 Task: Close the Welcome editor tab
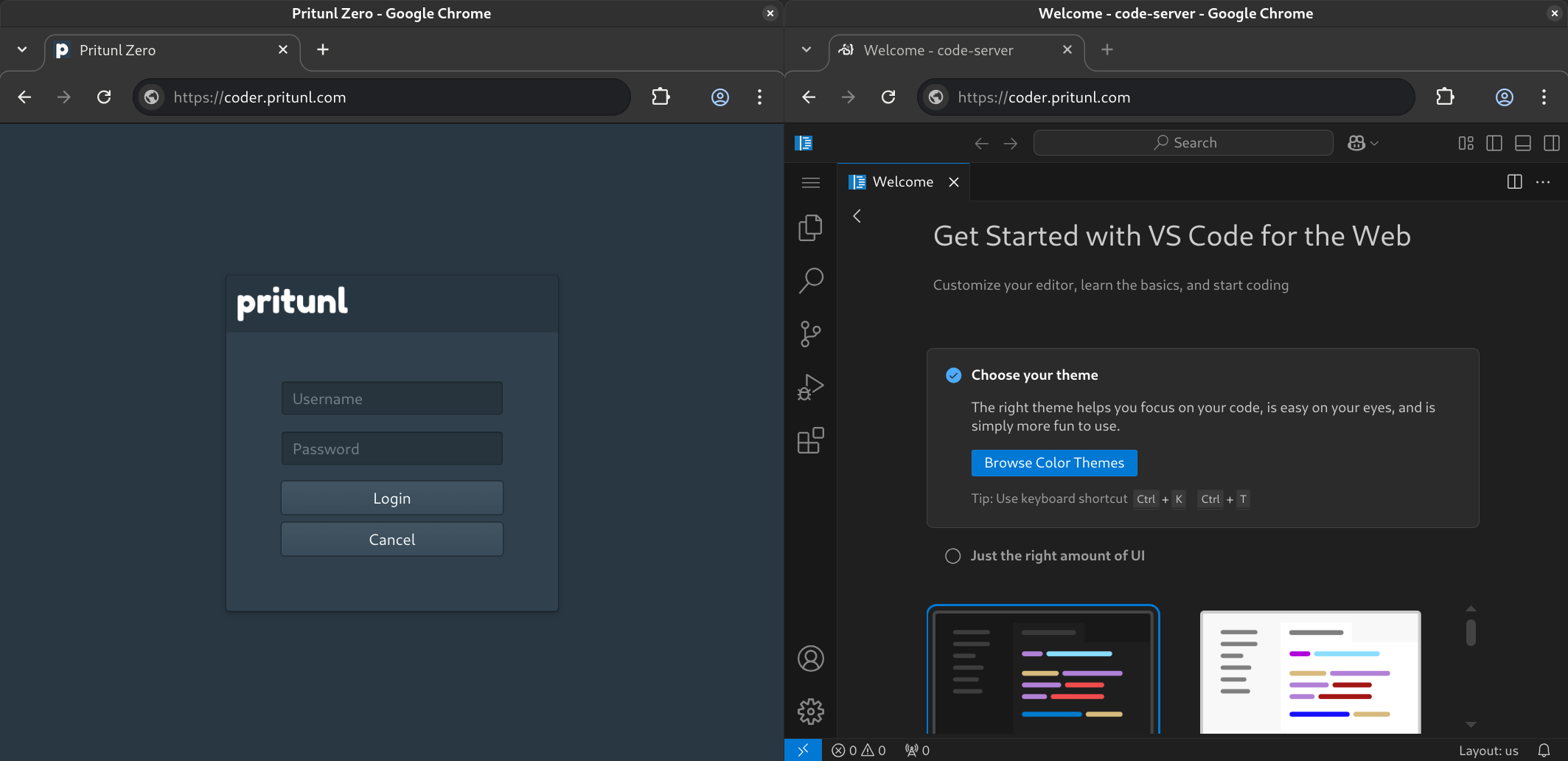tap(954, 182)
